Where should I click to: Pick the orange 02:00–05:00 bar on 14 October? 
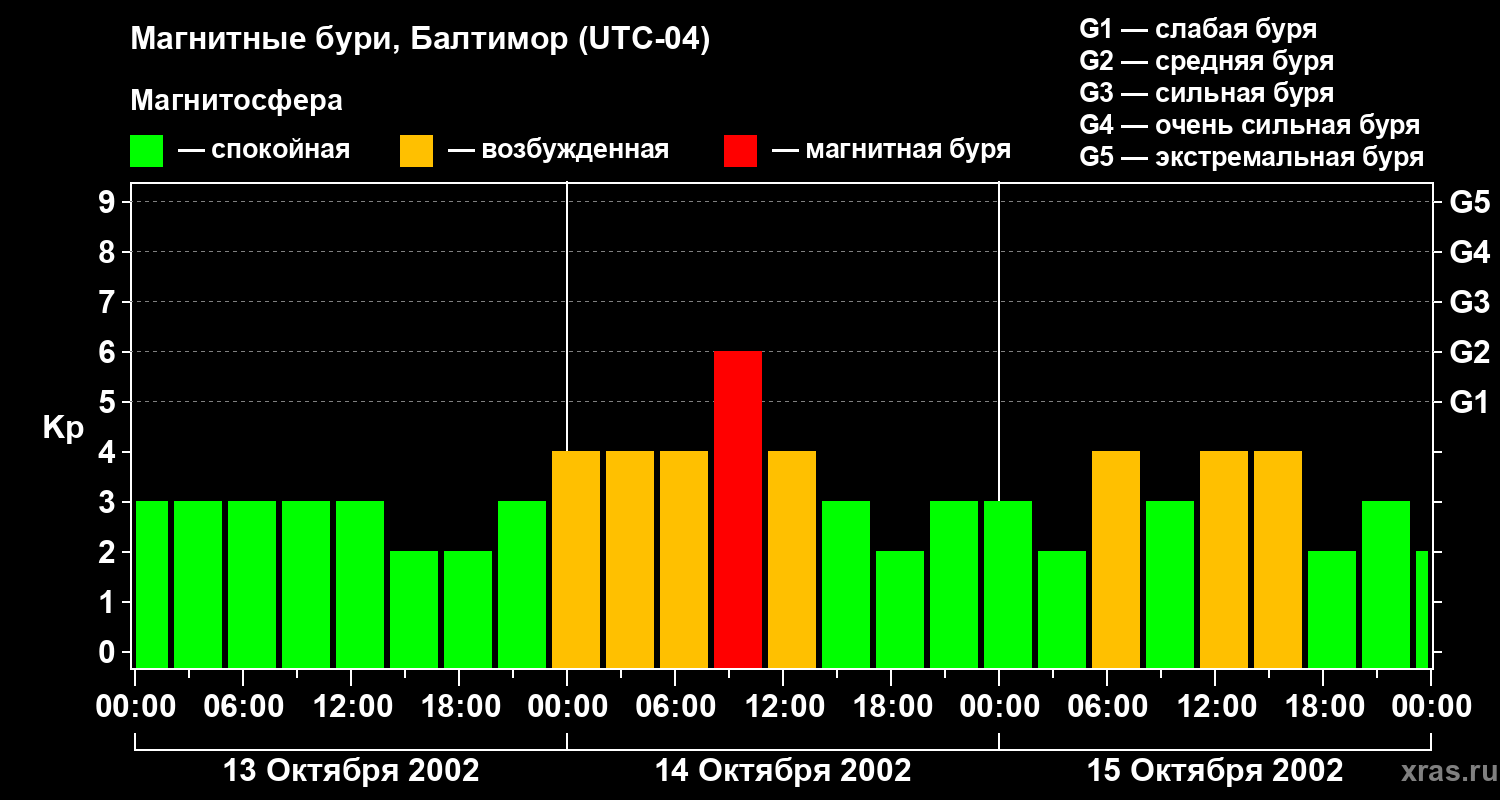pyautogui.click(x=630, y=560)
